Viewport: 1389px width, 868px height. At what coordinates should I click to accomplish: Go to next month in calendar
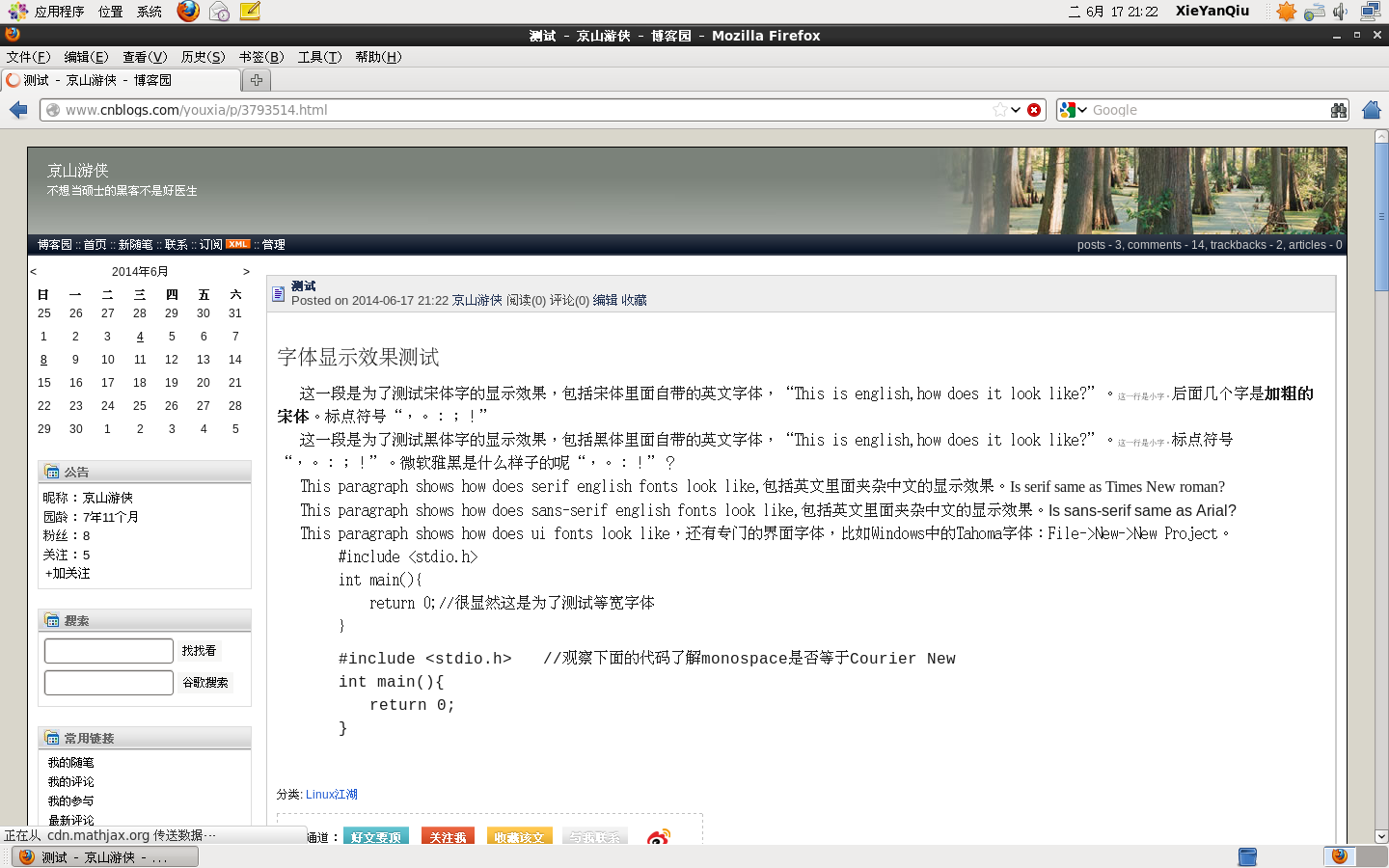coord(246,272)
